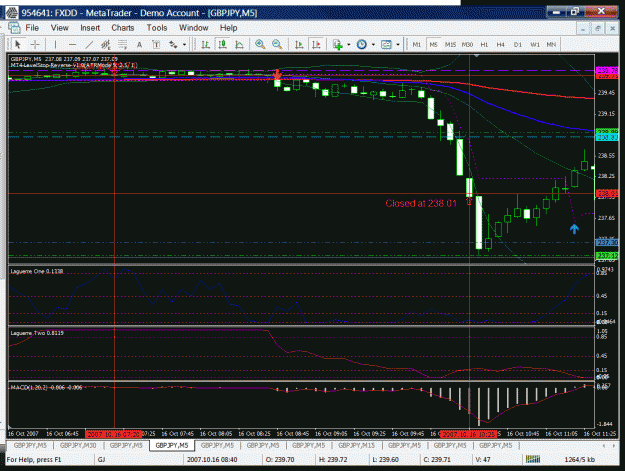Click the red 2007.10.16 07:20 time marker

click(x=114, y=434)
